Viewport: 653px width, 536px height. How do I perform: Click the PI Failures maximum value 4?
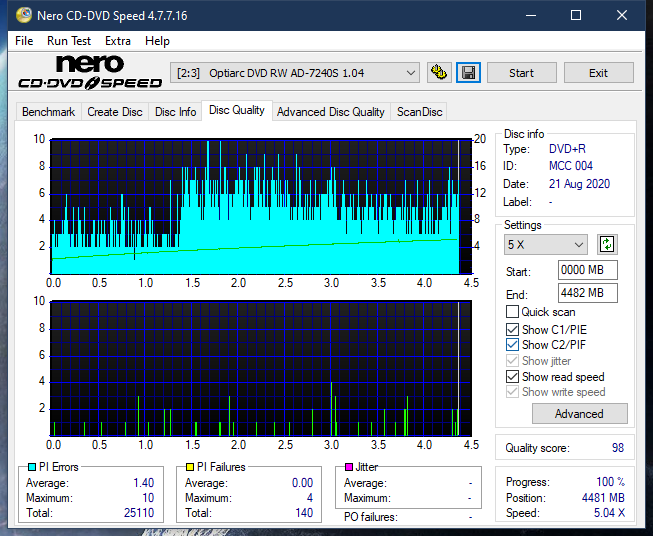tap(310, 498)
